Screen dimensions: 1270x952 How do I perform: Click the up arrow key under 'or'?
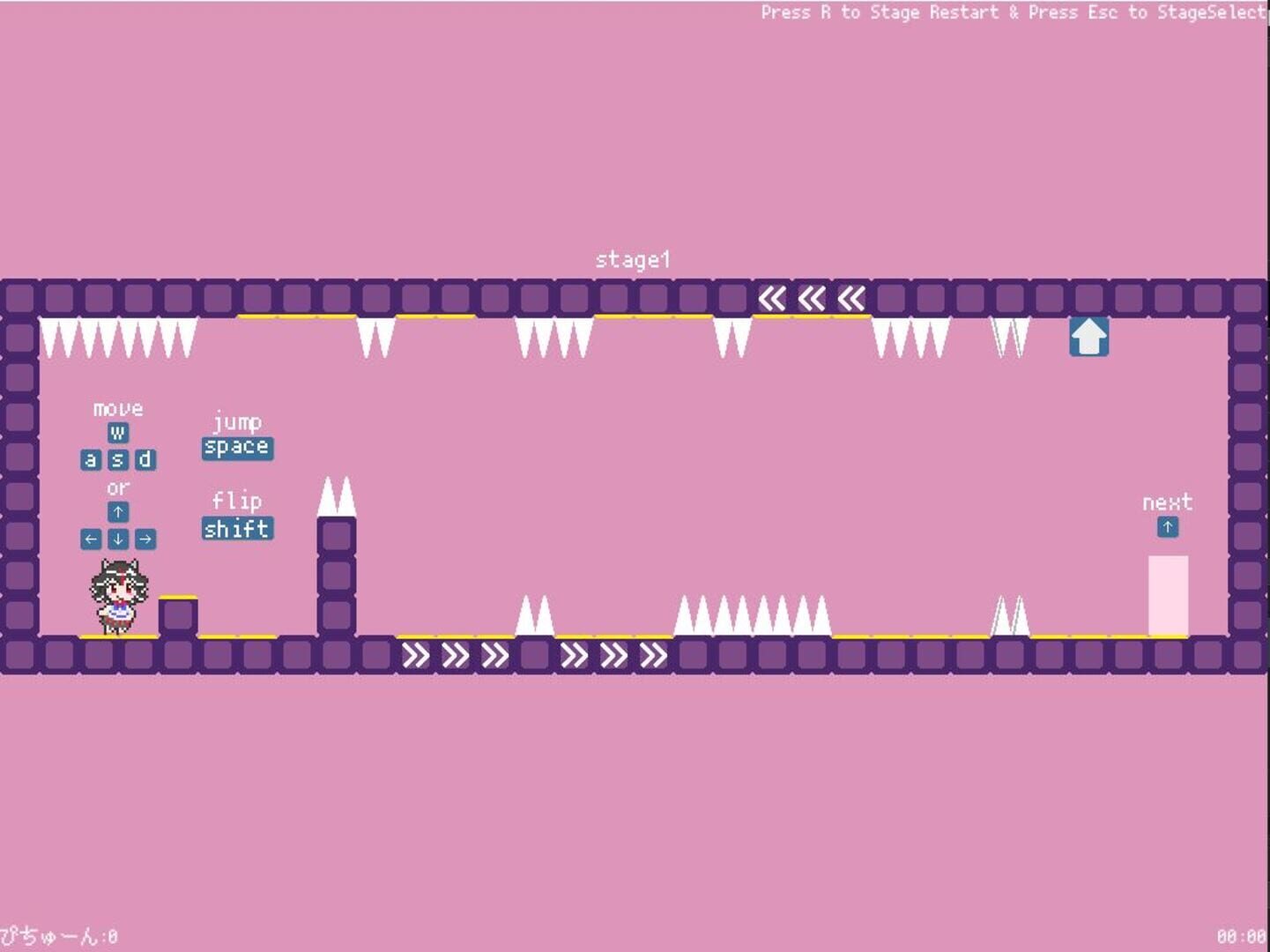click(117, 512)
